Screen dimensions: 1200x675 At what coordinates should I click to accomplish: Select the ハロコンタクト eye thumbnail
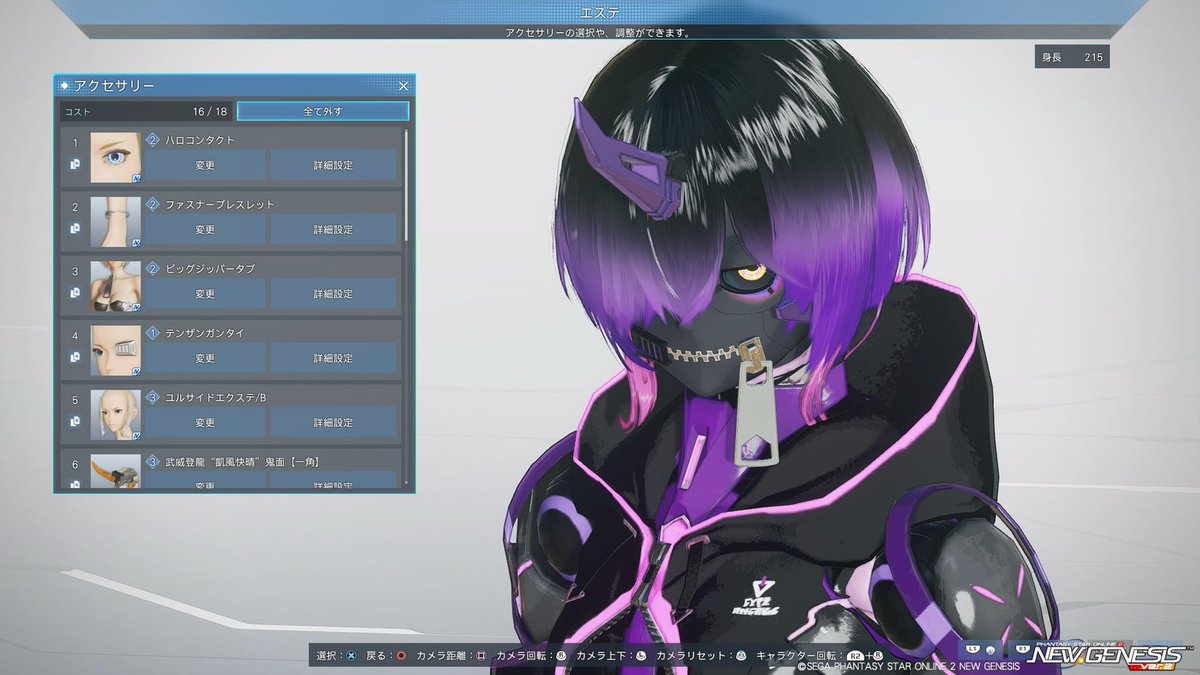coord(116,158)
